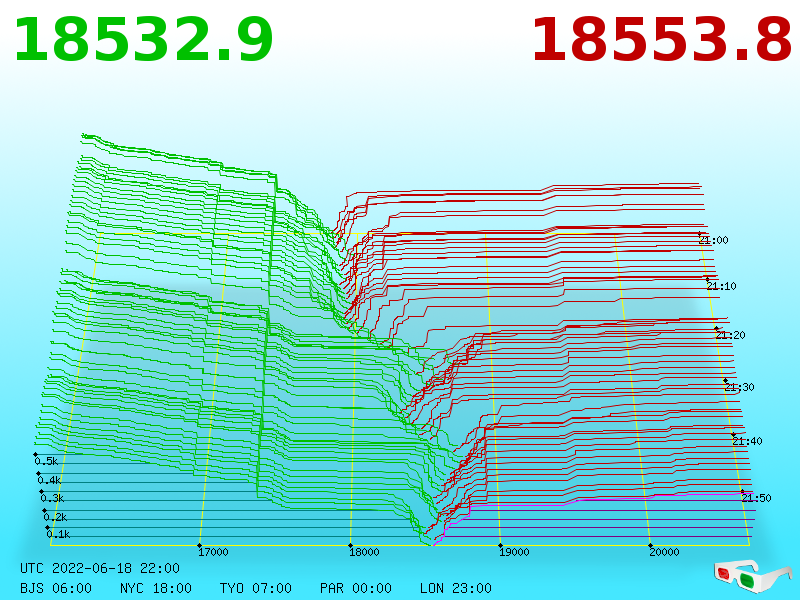Click the UTC 2022-06-18 22:00 timestamp
Image resolution: width=800 pixels, height=600 pixels.
[x=100, y=568]
